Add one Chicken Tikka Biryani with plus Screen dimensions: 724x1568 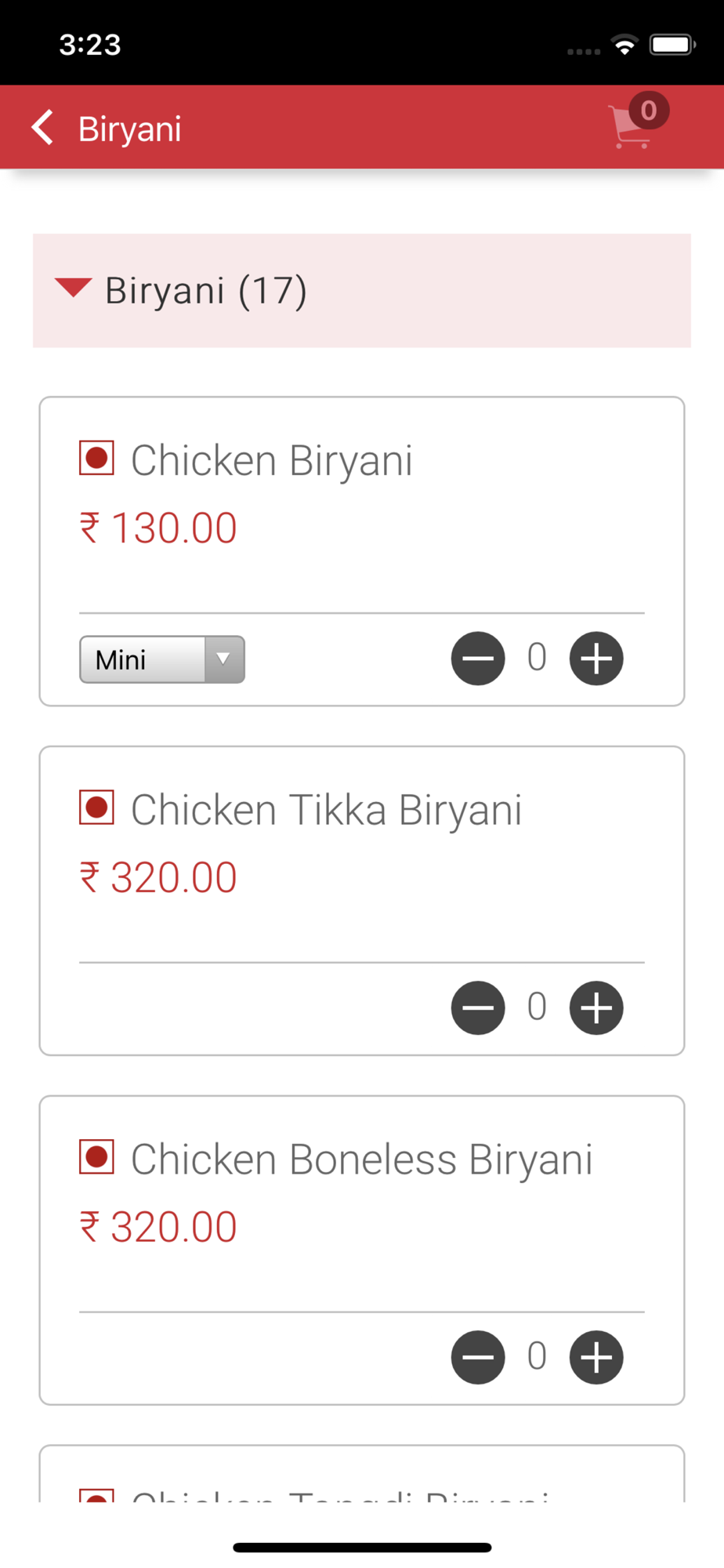click(x=596, y=1007)
